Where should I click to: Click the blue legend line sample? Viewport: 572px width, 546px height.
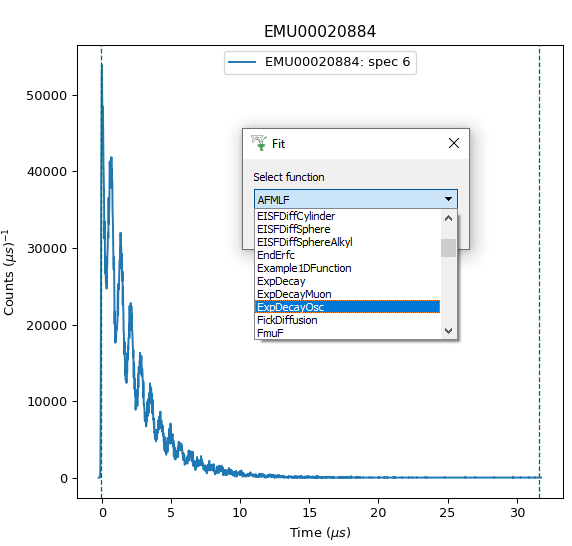tap(242, 62)
